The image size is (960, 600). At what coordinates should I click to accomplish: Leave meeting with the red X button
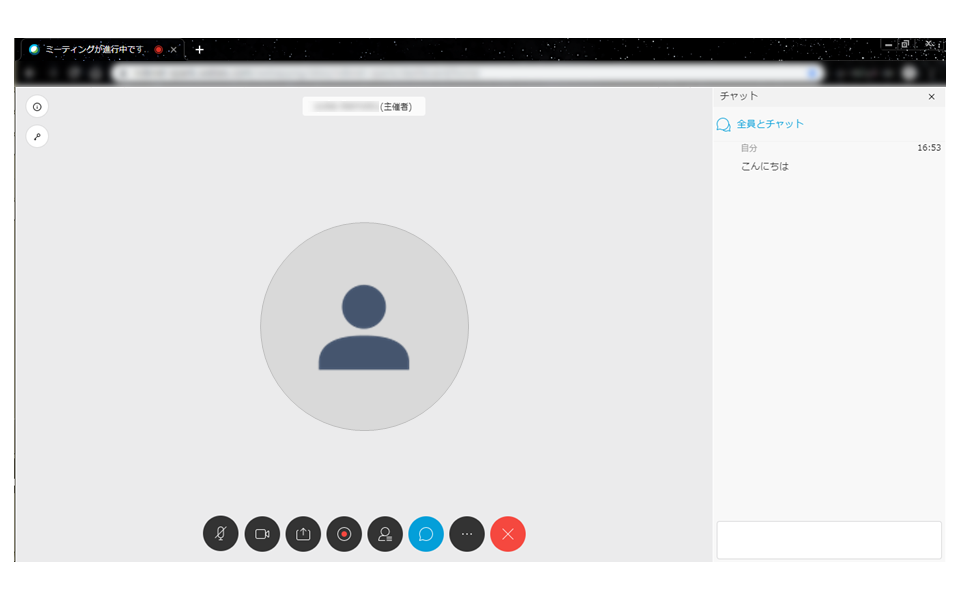click(x=508, y=534)
